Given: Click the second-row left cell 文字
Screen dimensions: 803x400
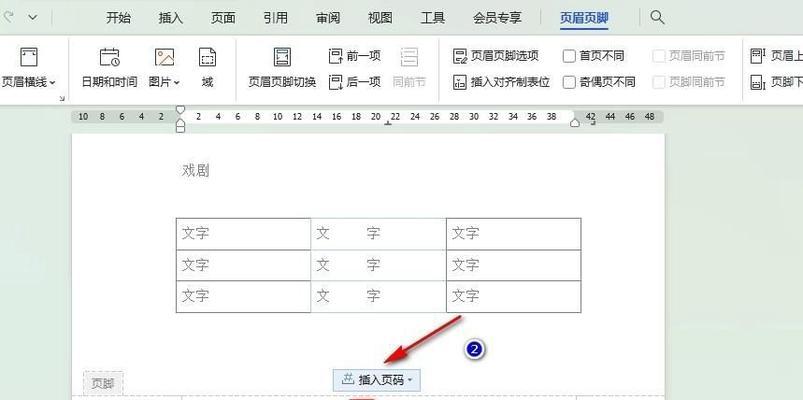Looking at the screenshot, I should click(x=195, y=265).
